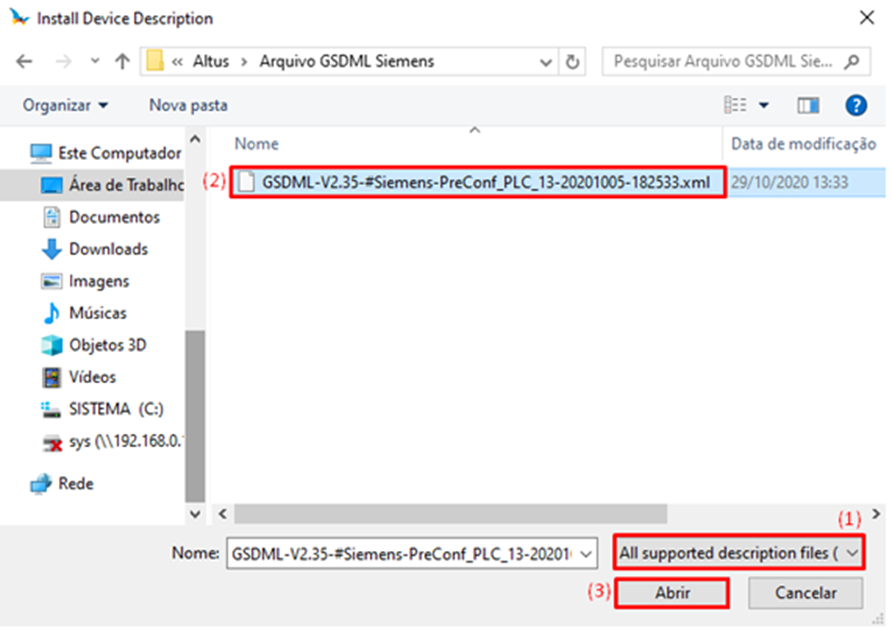The image size is (892, 628).
Task: Open the view options dropdown arrow
Action: coord(765,105)
